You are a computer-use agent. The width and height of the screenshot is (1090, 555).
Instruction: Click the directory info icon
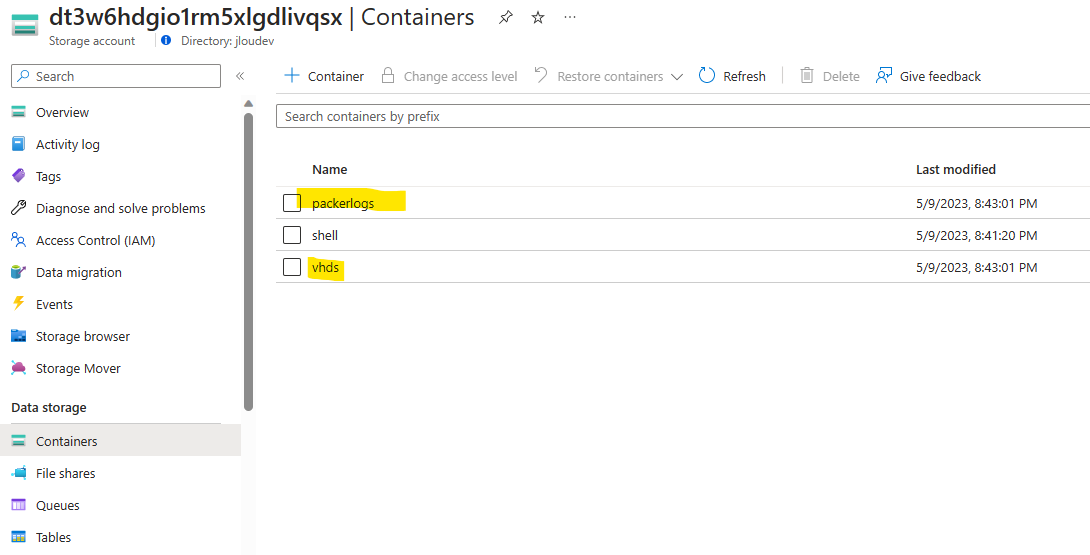tap(165, 40)
